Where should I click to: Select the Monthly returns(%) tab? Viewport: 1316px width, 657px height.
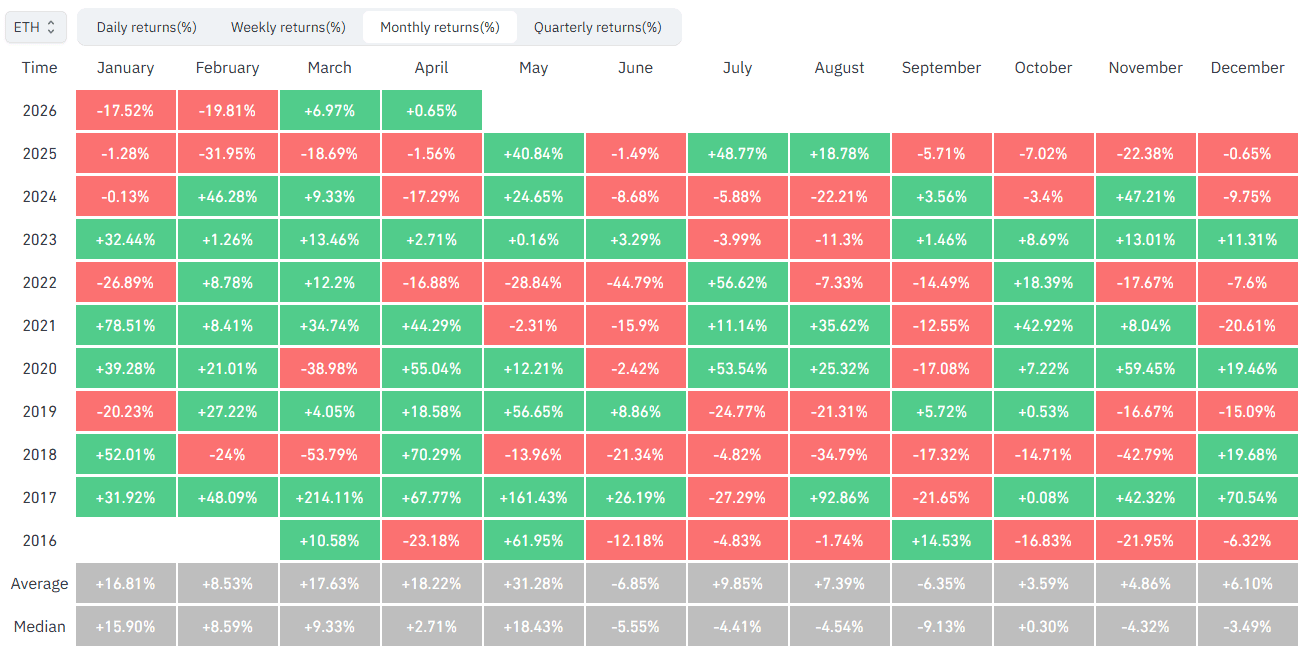tap(440, 27)
